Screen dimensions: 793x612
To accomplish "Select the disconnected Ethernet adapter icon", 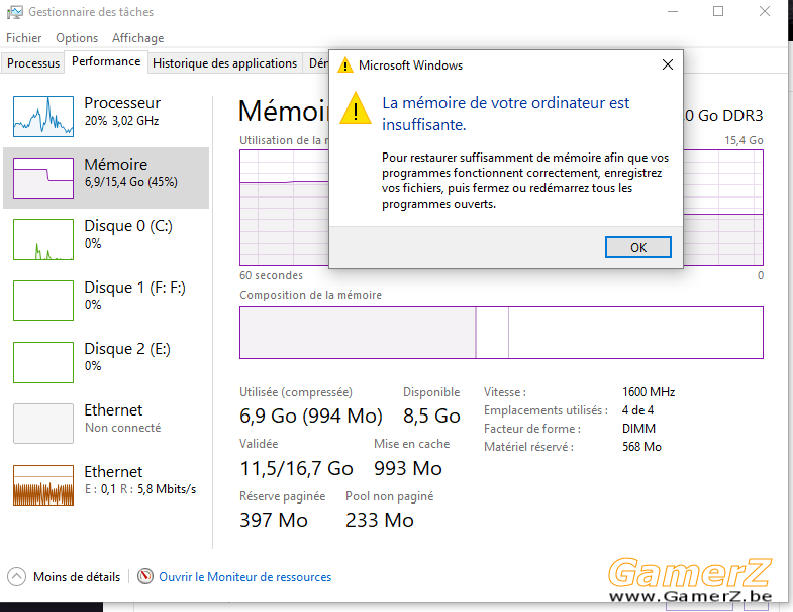I will point(43,423).
